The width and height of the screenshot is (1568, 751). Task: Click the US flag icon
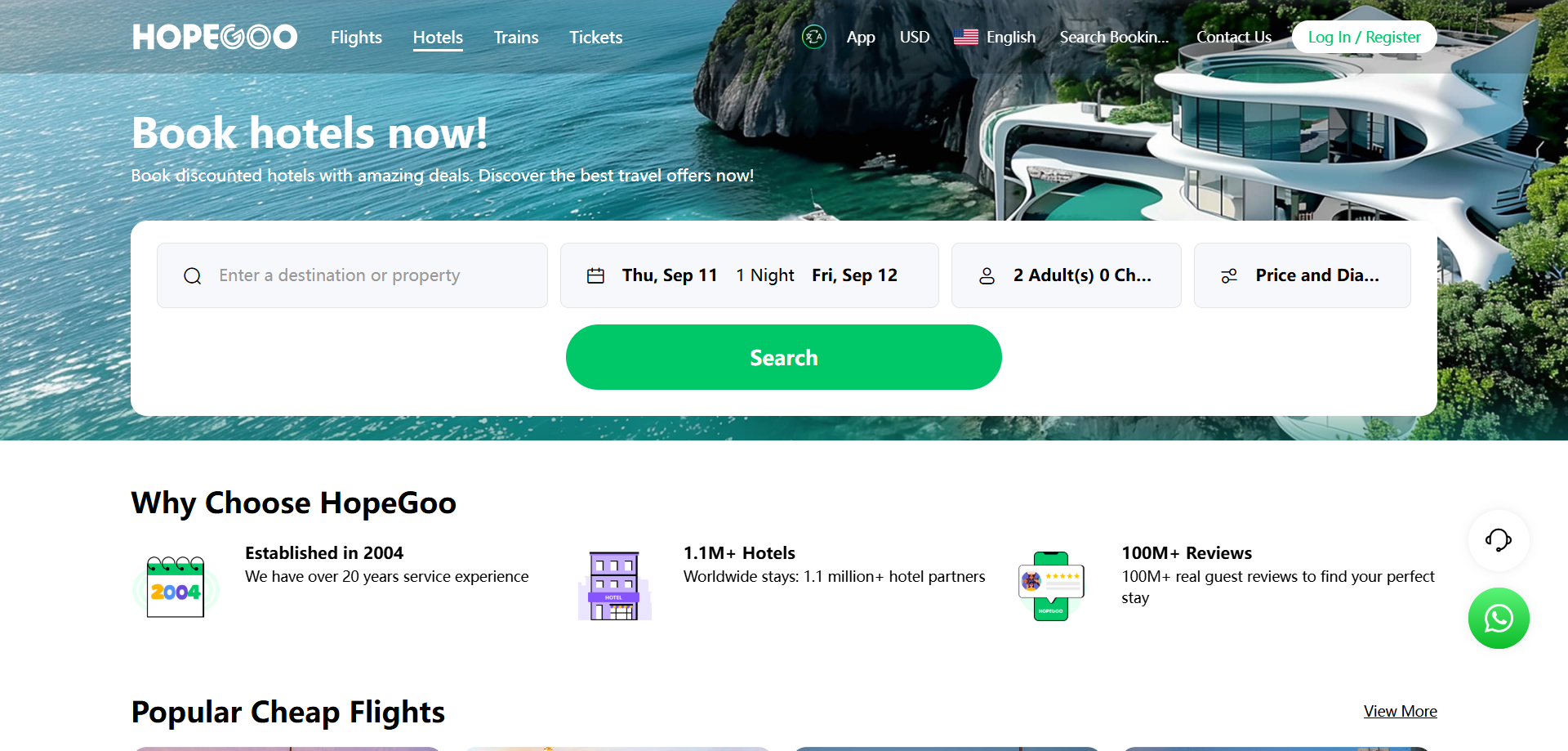pyautogui.click(x=965, y=37)
